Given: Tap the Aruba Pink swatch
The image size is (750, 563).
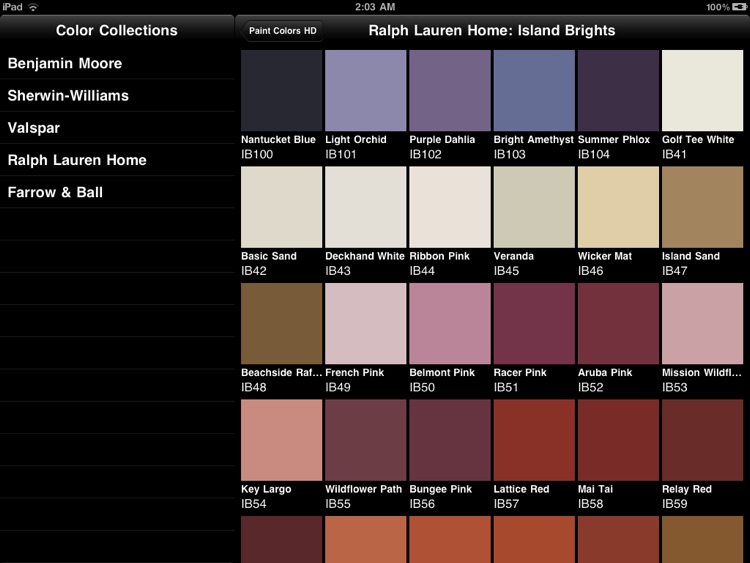Looking at the screenshot, I should 618,323.
